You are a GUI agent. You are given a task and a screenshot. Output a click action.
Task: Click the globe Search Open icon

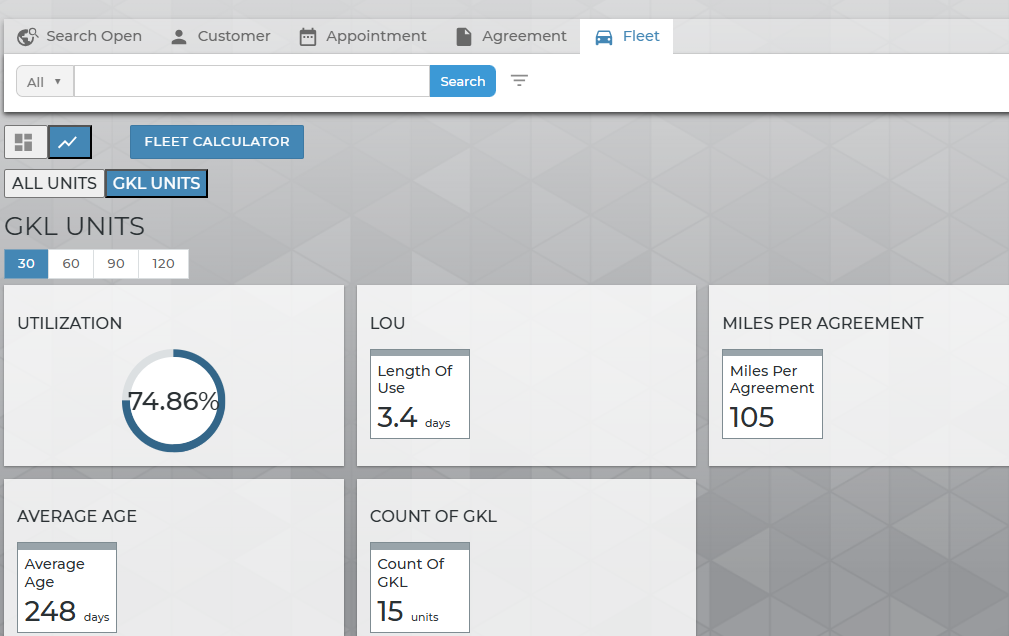pos(27,37)
